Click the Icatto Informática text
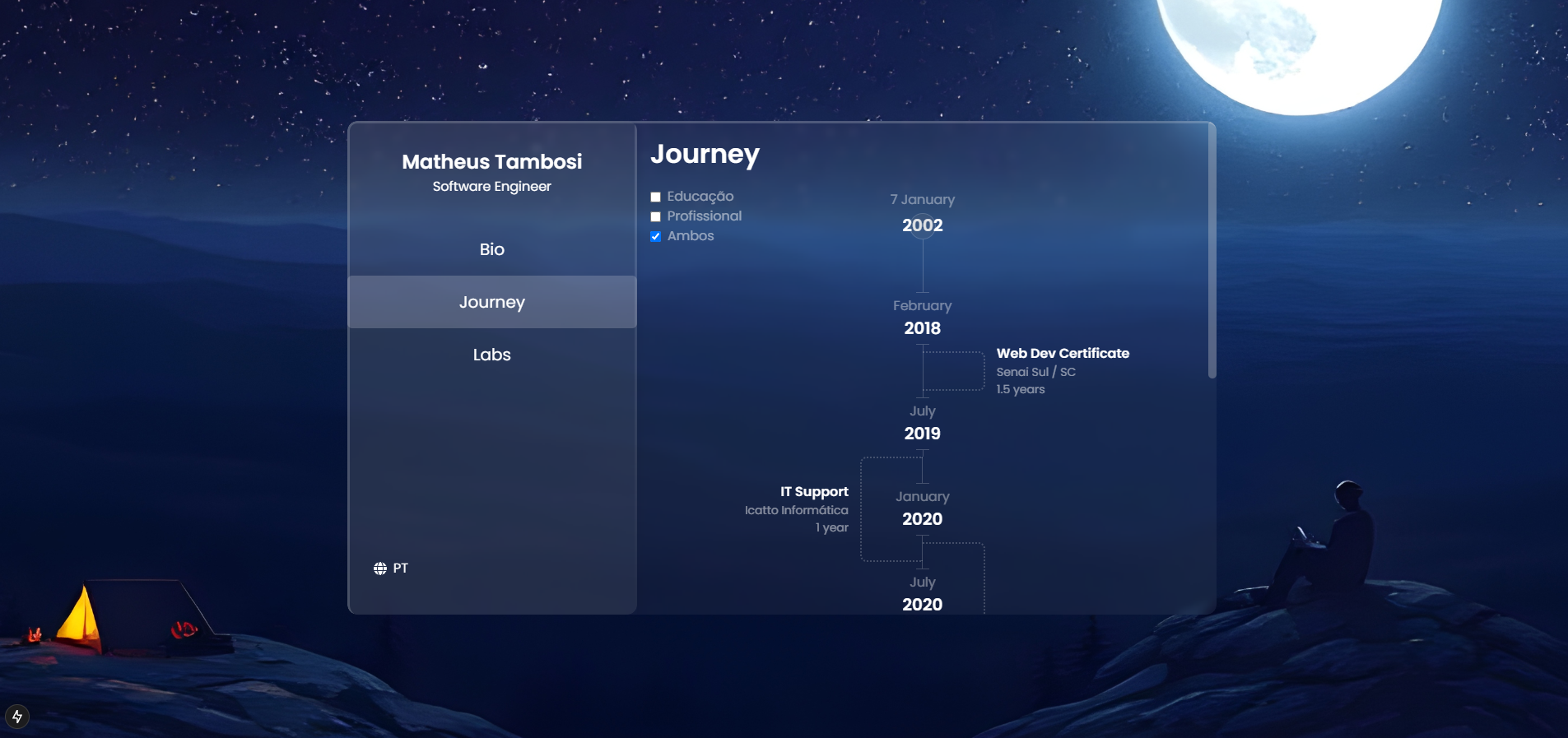Image resolution: width=1568 pixels, height=738 pixels. [x=796, y=510]
